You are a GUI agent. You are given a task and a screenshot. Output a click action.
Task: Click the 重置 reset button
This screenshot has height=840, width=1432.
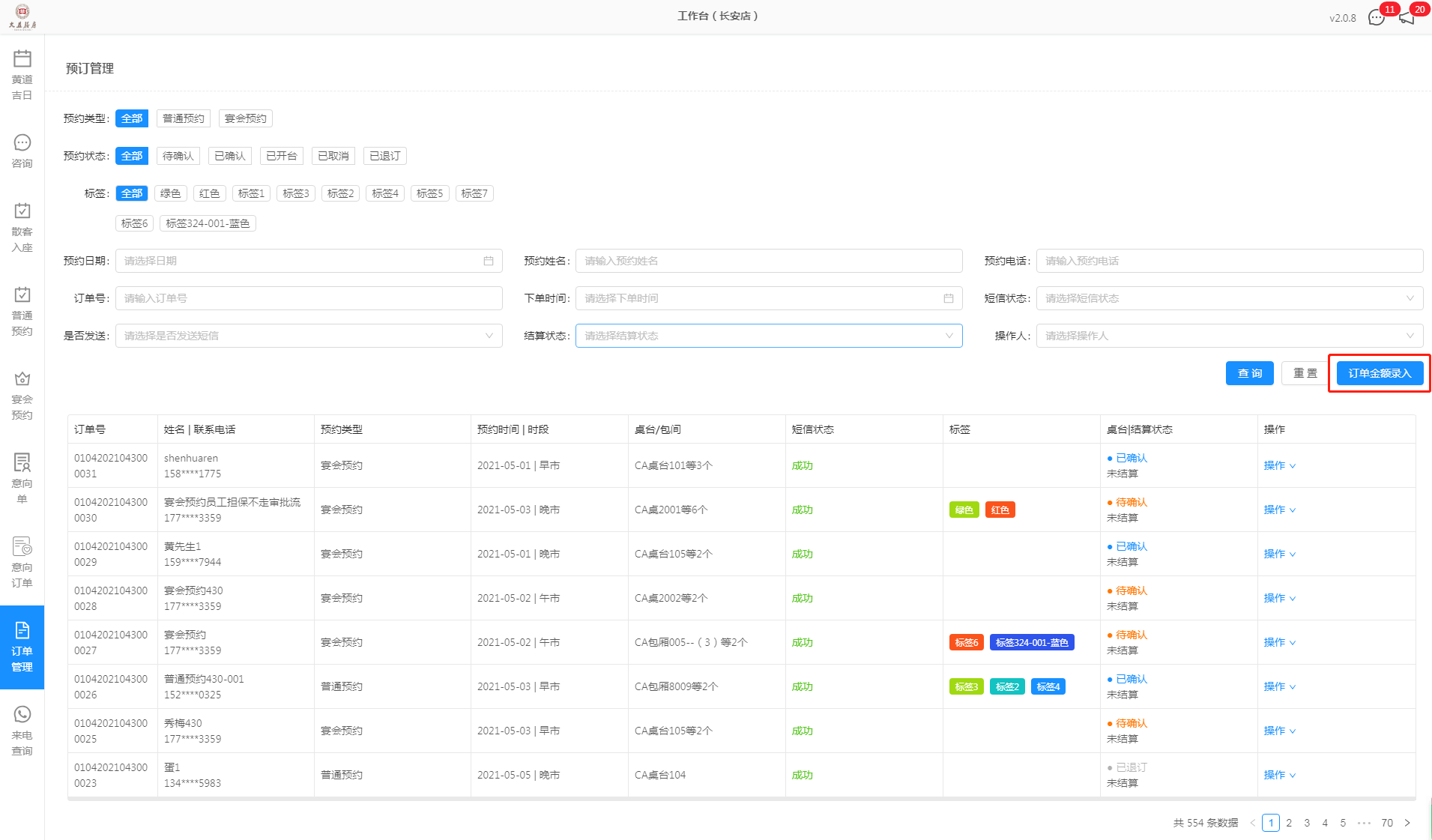(x=1305, y=373)
